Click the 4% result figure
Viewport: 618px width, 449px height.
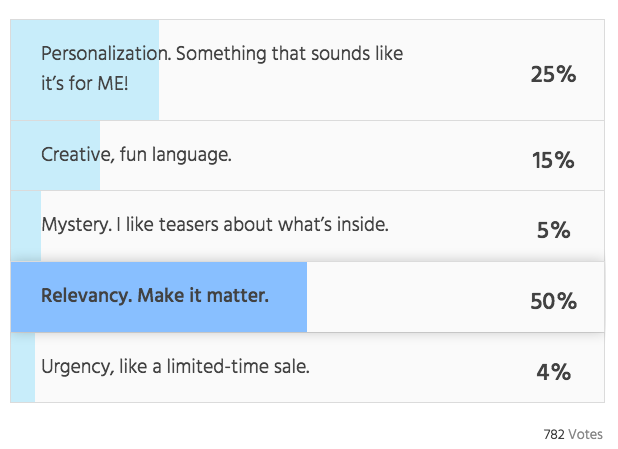553,372
